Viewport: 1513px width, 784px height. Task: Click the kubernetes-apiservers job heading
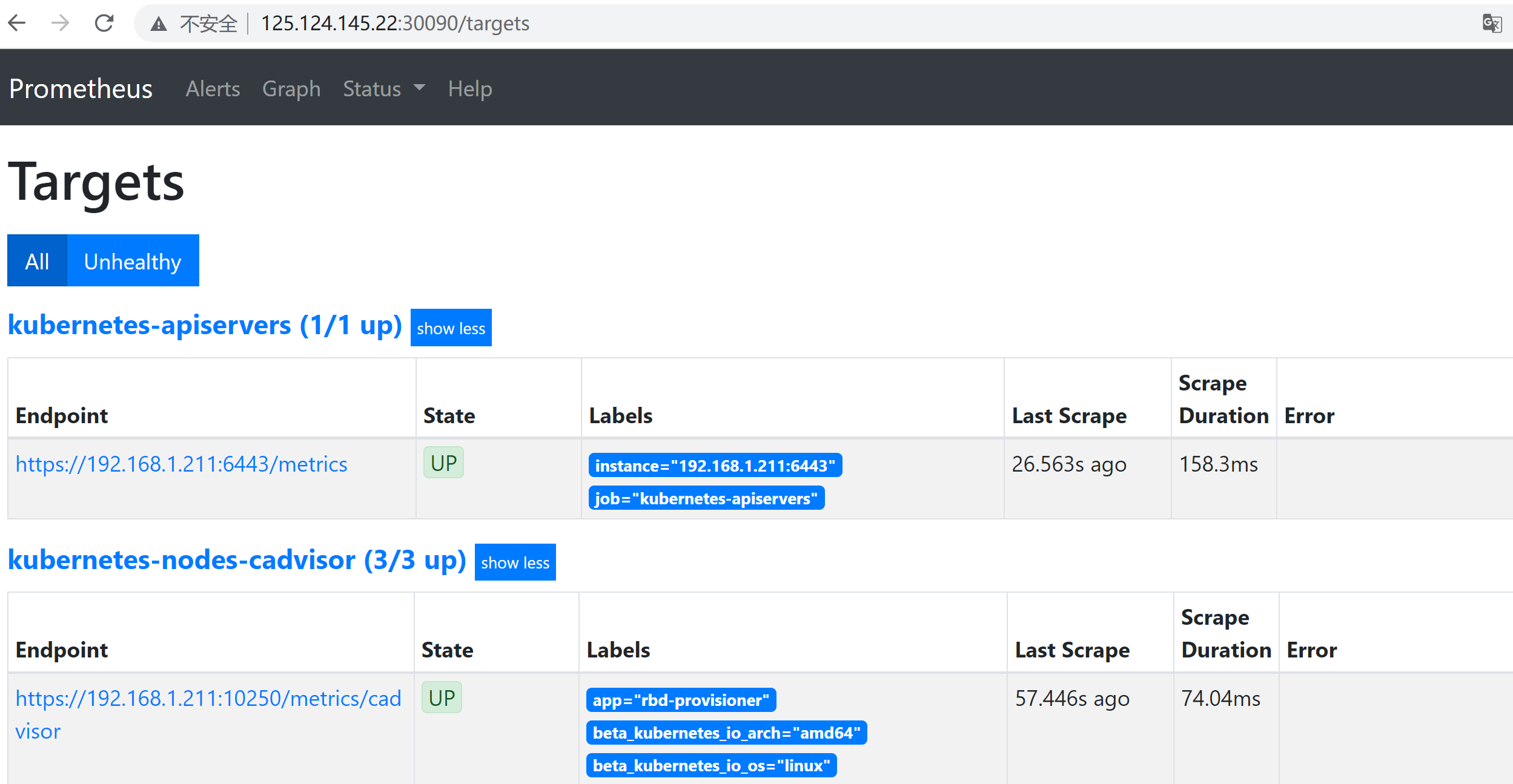(205, 325)
